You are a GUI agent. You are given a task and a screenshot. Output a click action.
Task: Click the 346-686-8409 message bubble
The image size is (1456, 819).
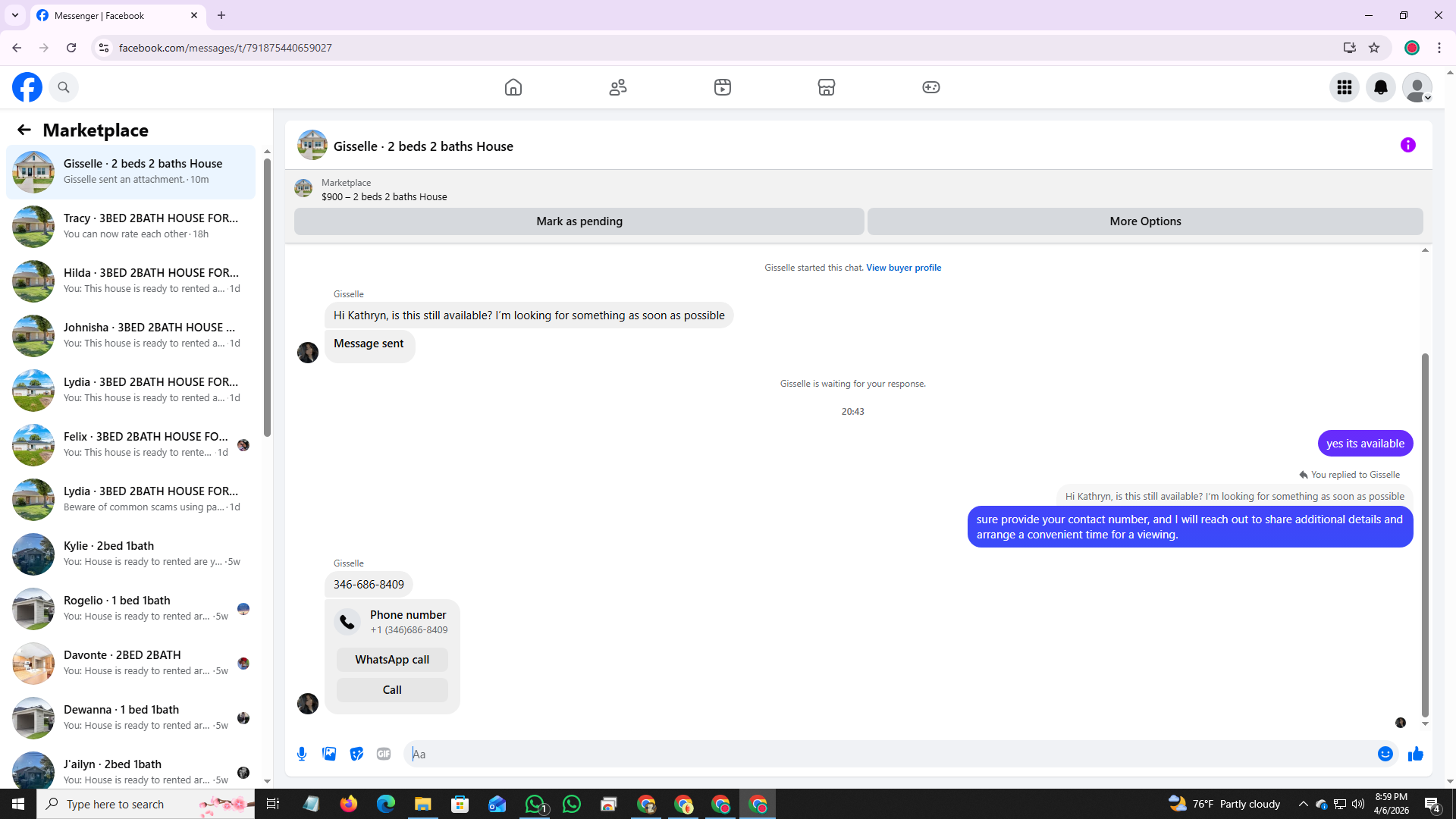(x=369, y=585)
